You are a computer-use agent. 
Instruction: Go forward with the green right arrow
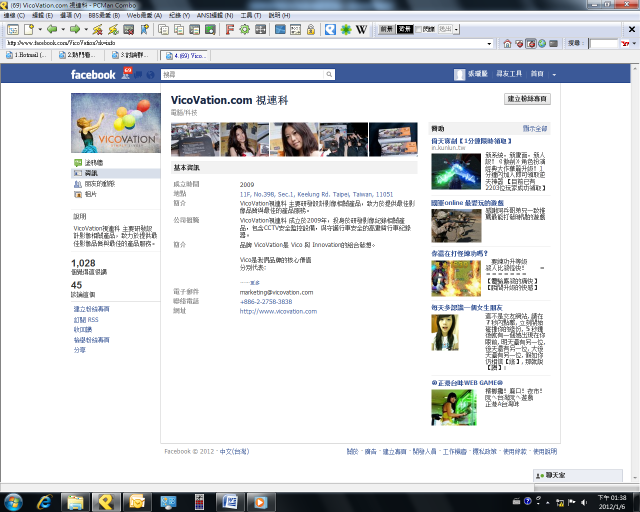coord(75,29)
